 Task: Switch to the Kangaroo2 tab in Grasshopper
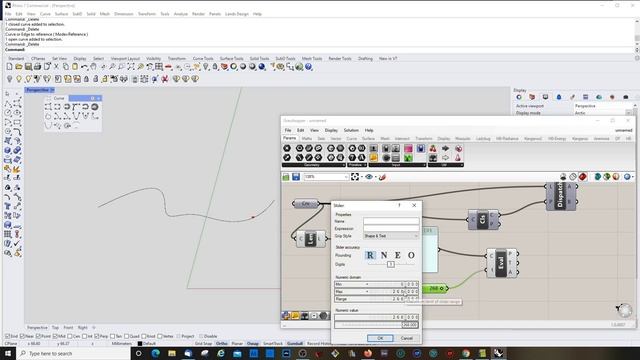(x=533, y=139)
